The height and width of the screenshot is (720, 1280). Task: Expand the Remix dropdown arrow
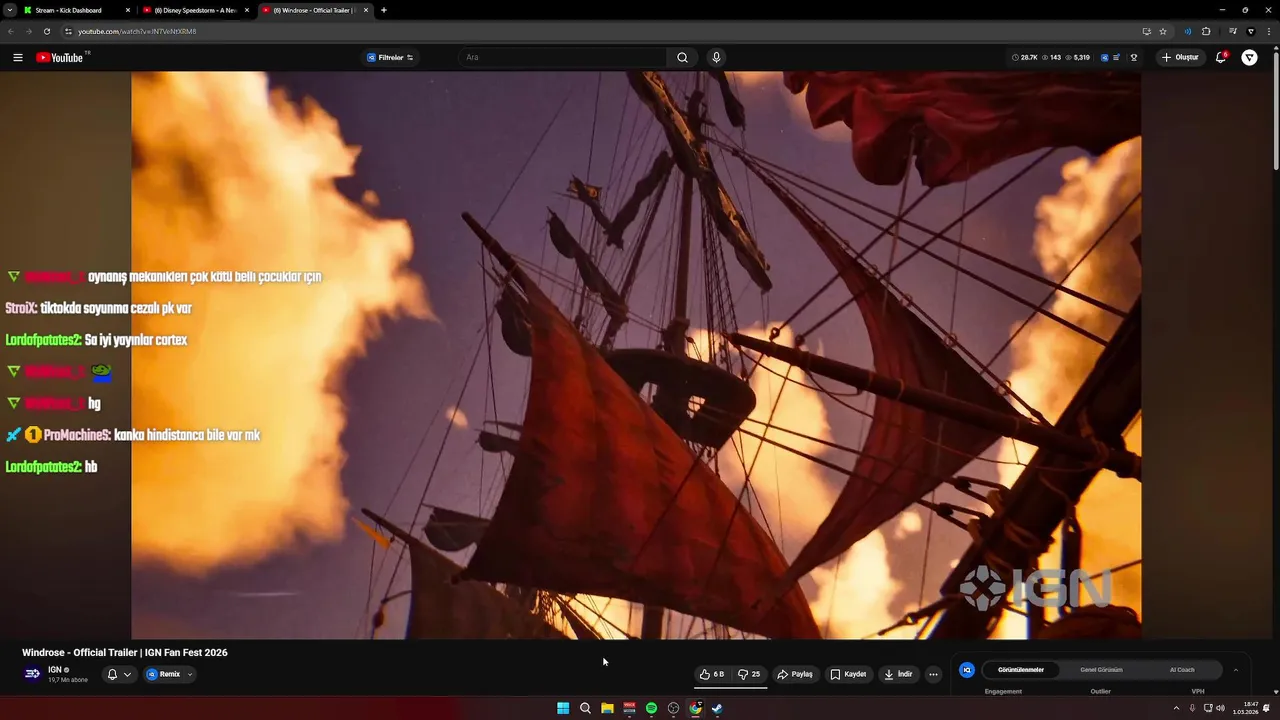pos(190,674)
